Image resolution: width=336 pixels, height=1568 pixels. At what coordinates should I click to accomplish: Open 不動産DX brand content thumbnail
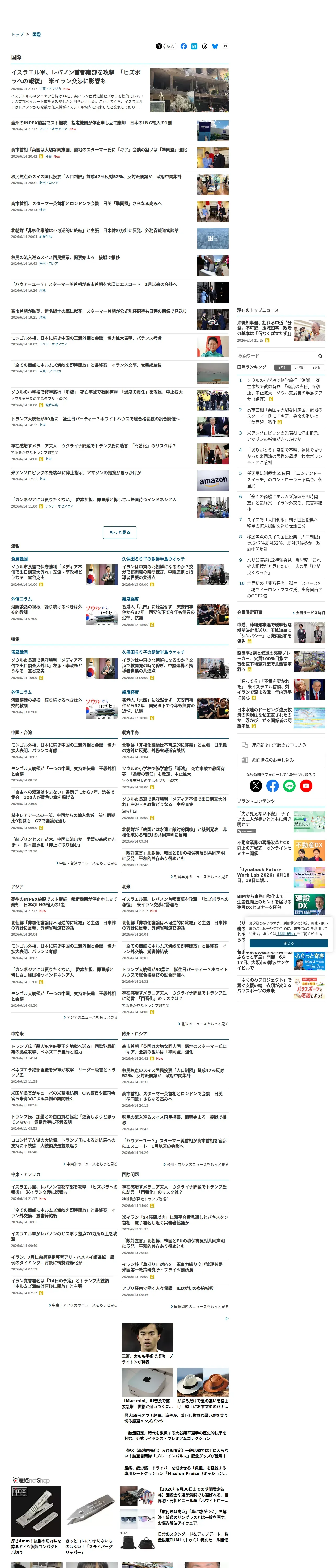coord(309,851)
